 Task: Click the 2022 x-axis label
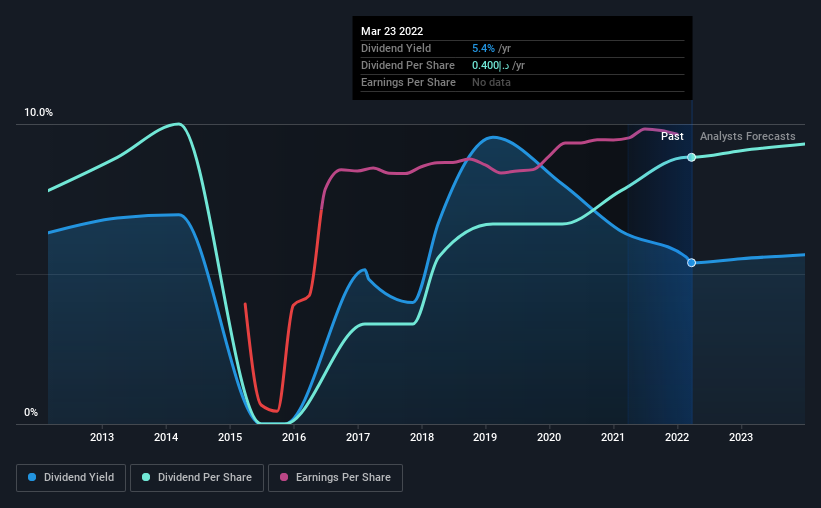tap(676, 437)
